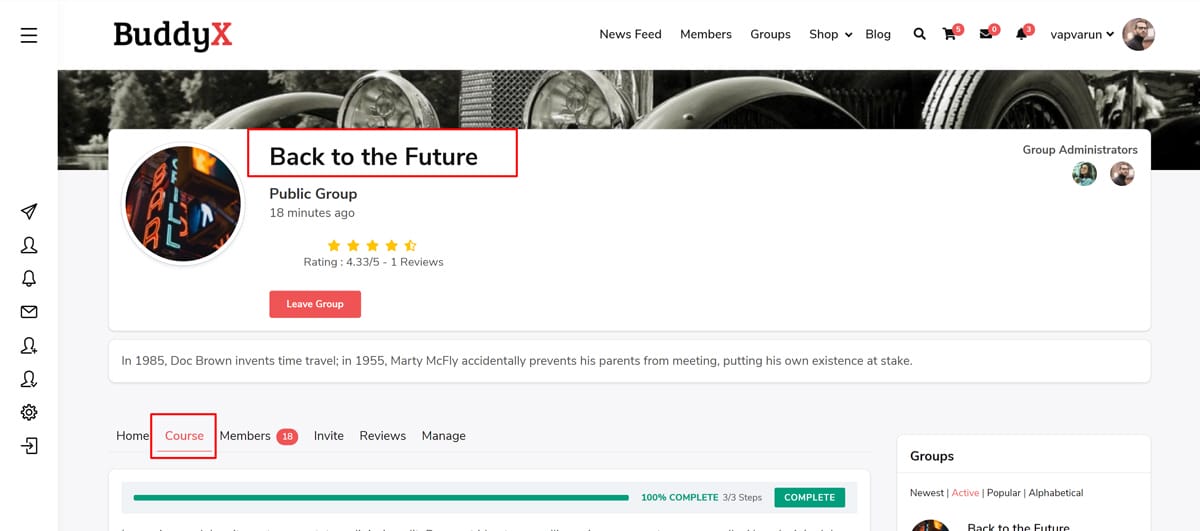
Task: Click the paper plane activity icon in sidebar
Action: (29, 211)
